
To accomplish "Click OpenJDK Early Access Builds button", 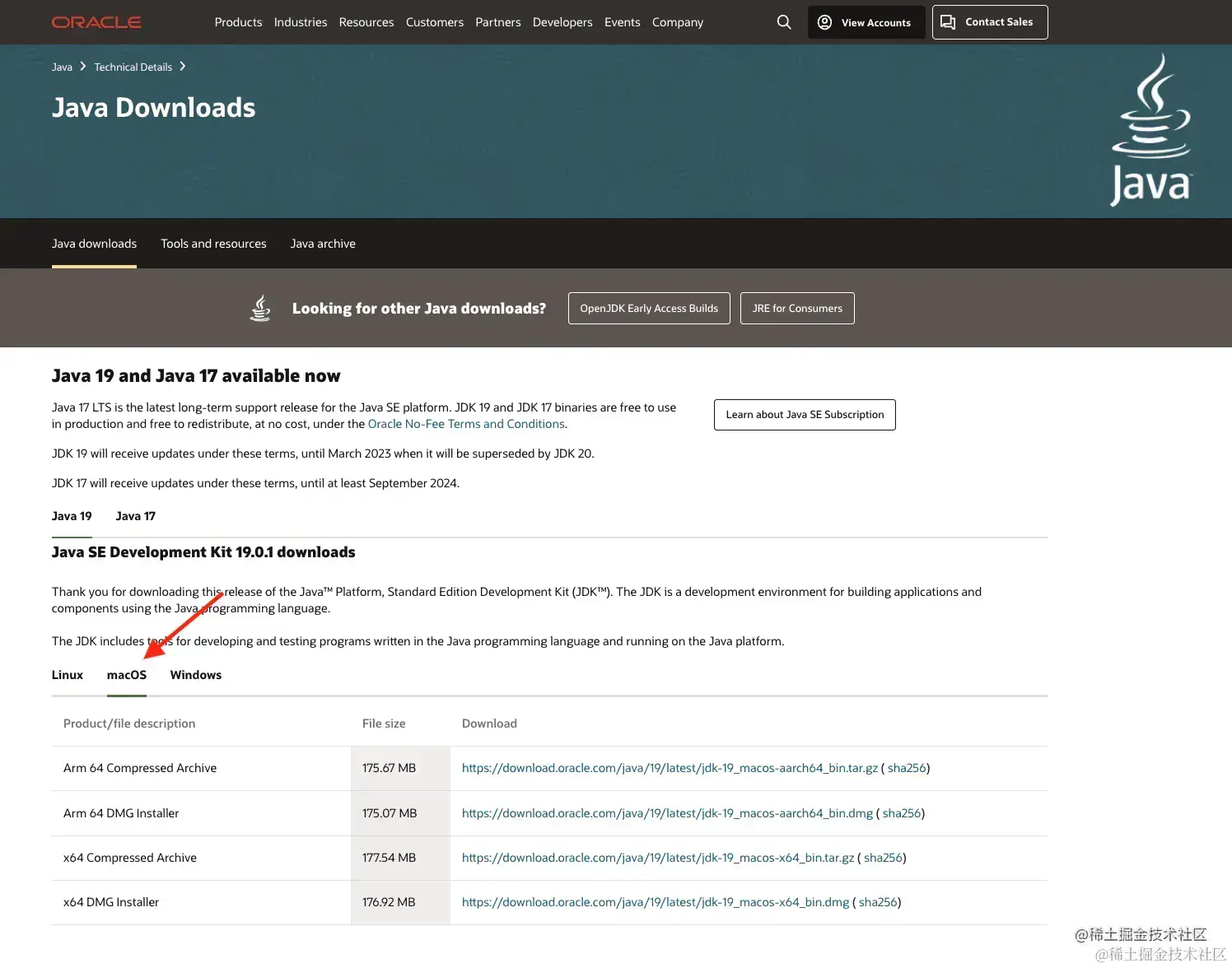I will point(649,308).
